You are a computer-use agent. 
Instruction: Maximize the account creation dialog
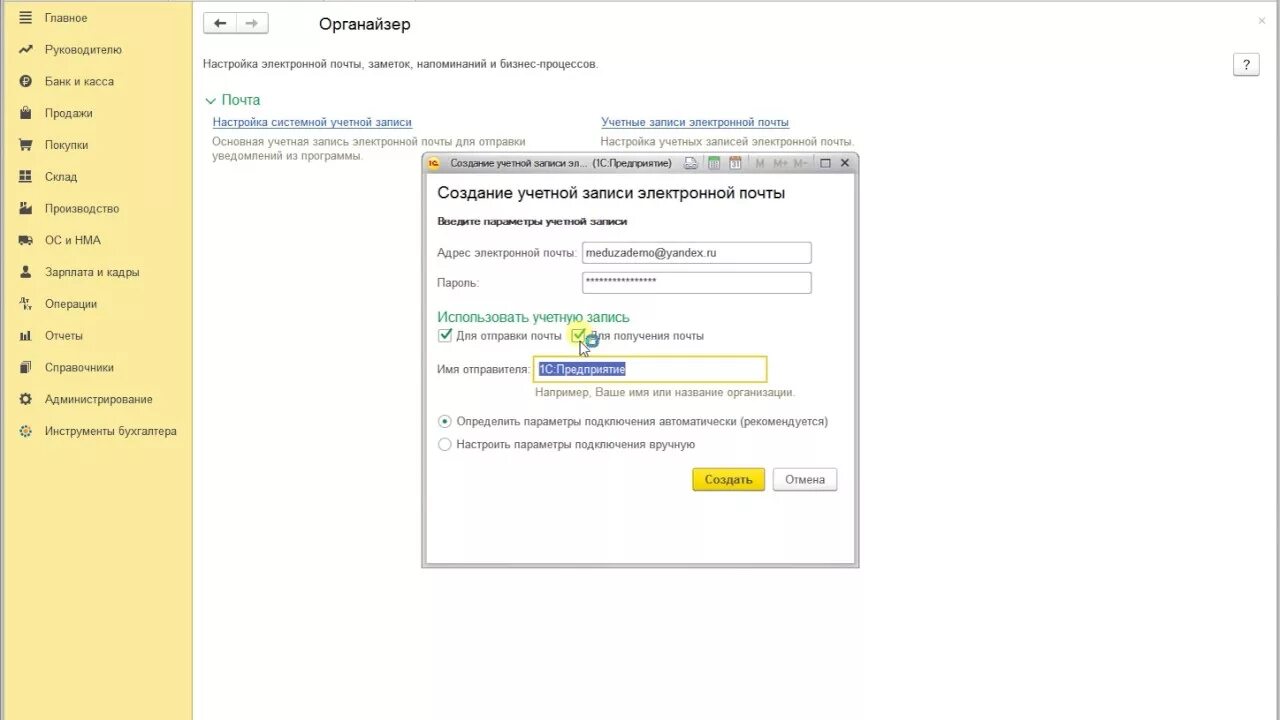[x=825, y=163]
